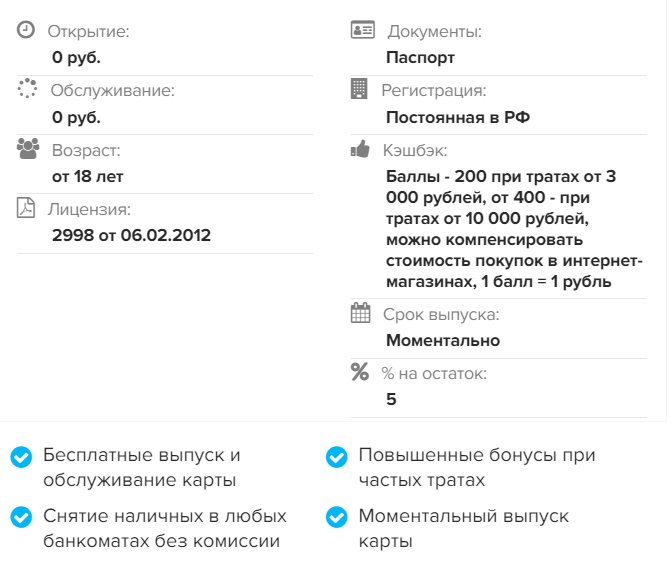This screenshot has width=671, height=575.
Task: Click the thumbs-up icon beside Кэшбэк
Action: point(361,149)
